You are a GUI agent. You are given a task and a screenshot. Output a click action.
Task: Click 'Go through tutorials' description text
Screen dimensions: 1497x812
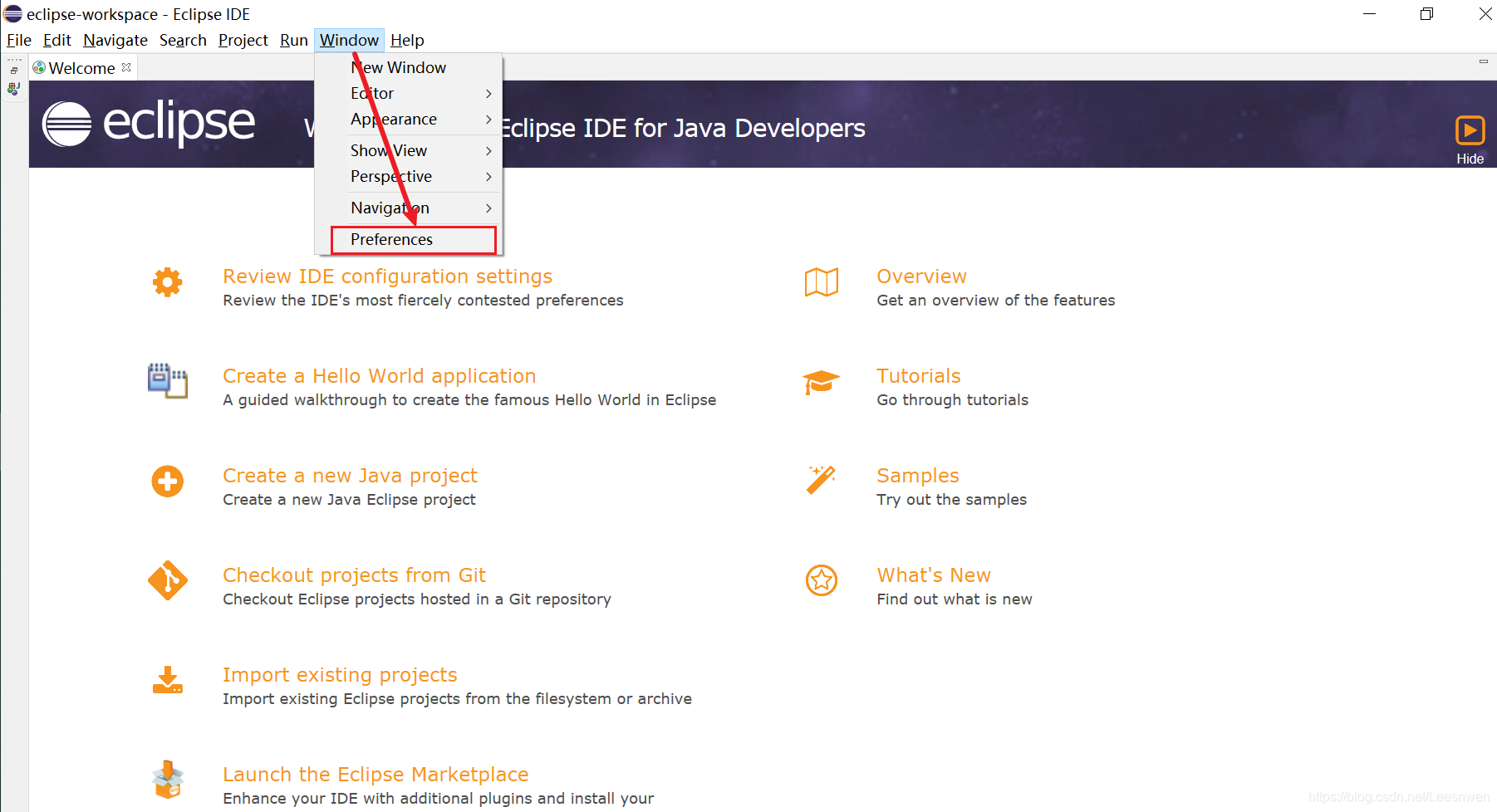point(952,400)
